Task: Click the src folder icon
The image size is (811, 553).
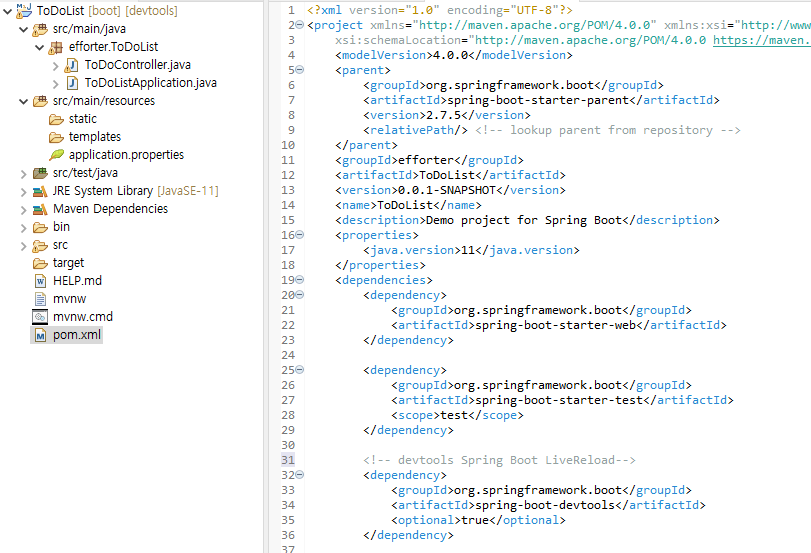Action: [x=40, y=246]
